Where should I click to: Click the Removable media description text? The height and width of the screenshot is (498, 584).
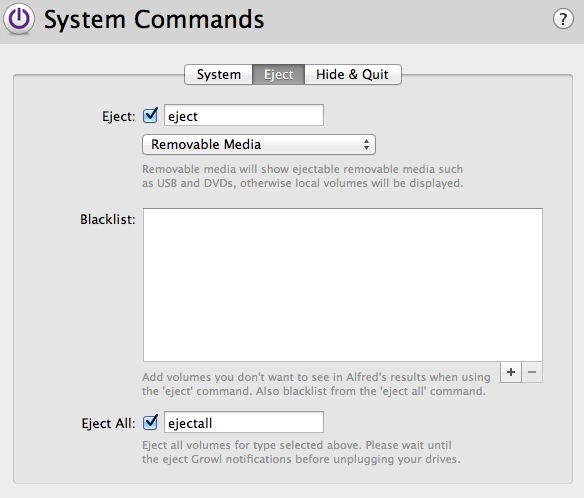coord(302,176)
